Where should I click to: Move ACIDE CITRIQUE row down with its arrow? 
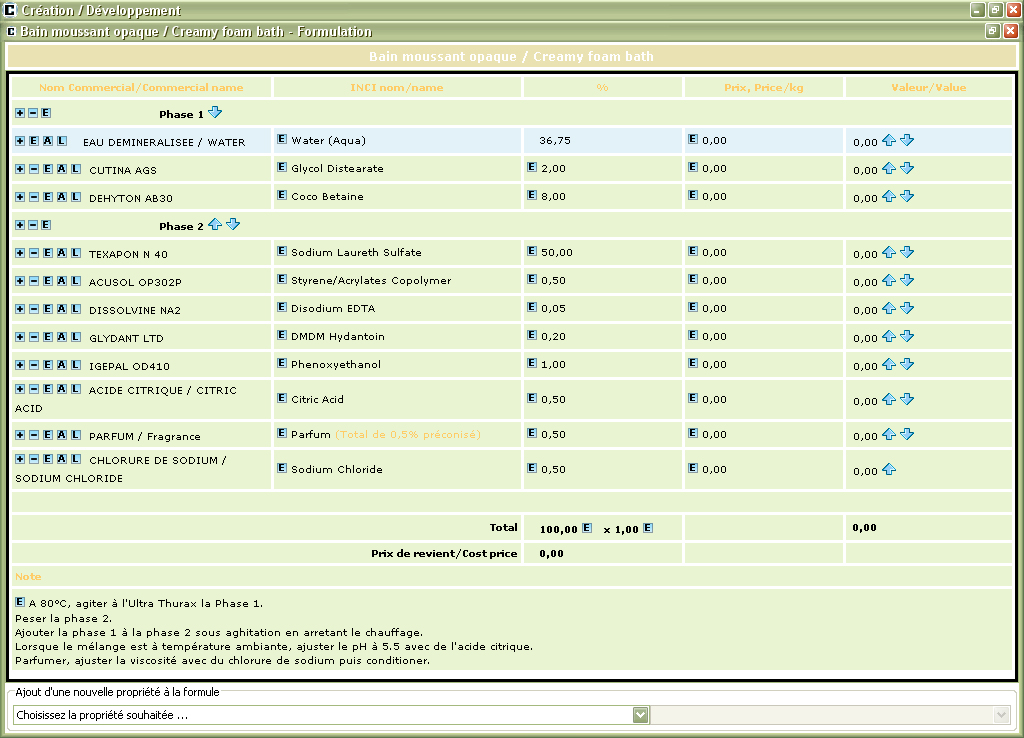907,399
